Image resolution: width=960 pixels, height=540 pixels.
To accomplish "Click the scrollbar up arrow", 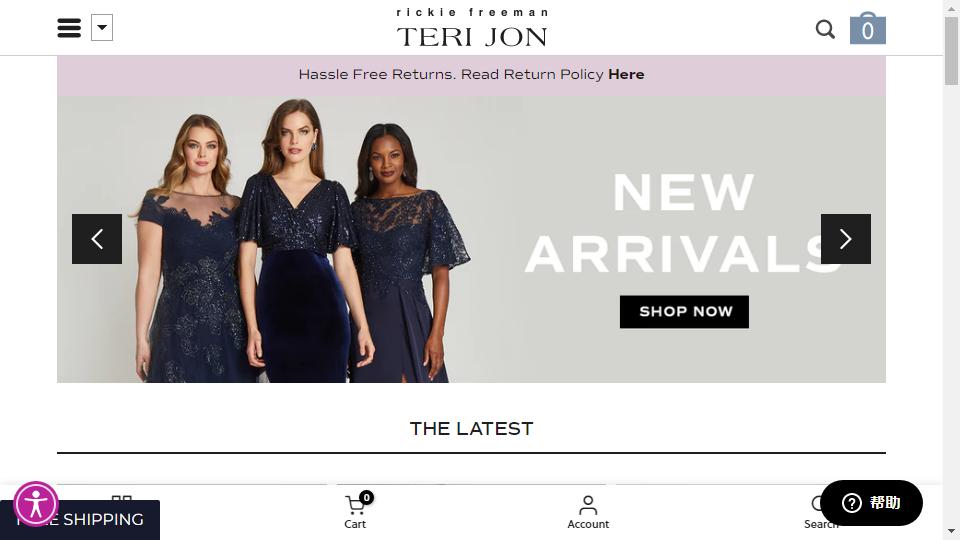I will (x=951, y=7).
